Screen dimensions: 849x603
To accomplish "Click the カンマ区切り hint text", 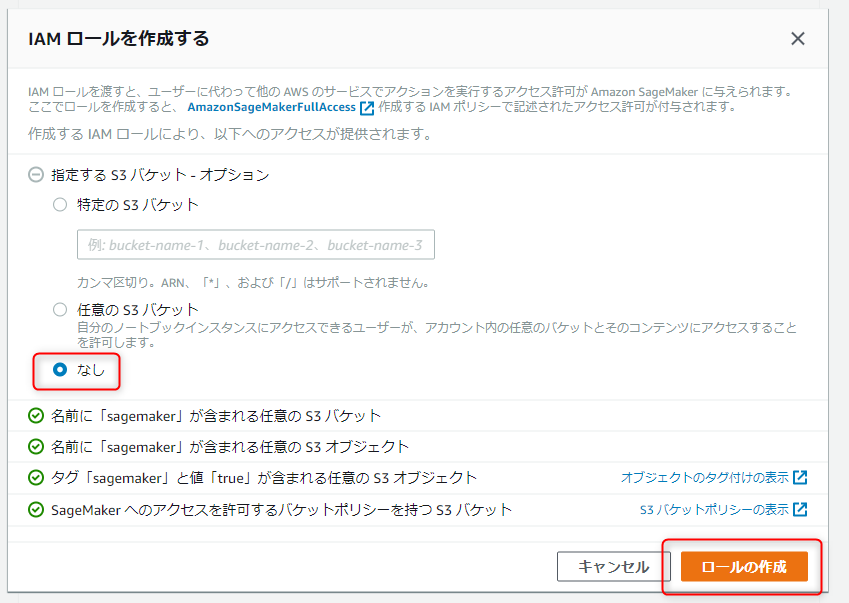I will pyautogui.click(x=253, y=282).
